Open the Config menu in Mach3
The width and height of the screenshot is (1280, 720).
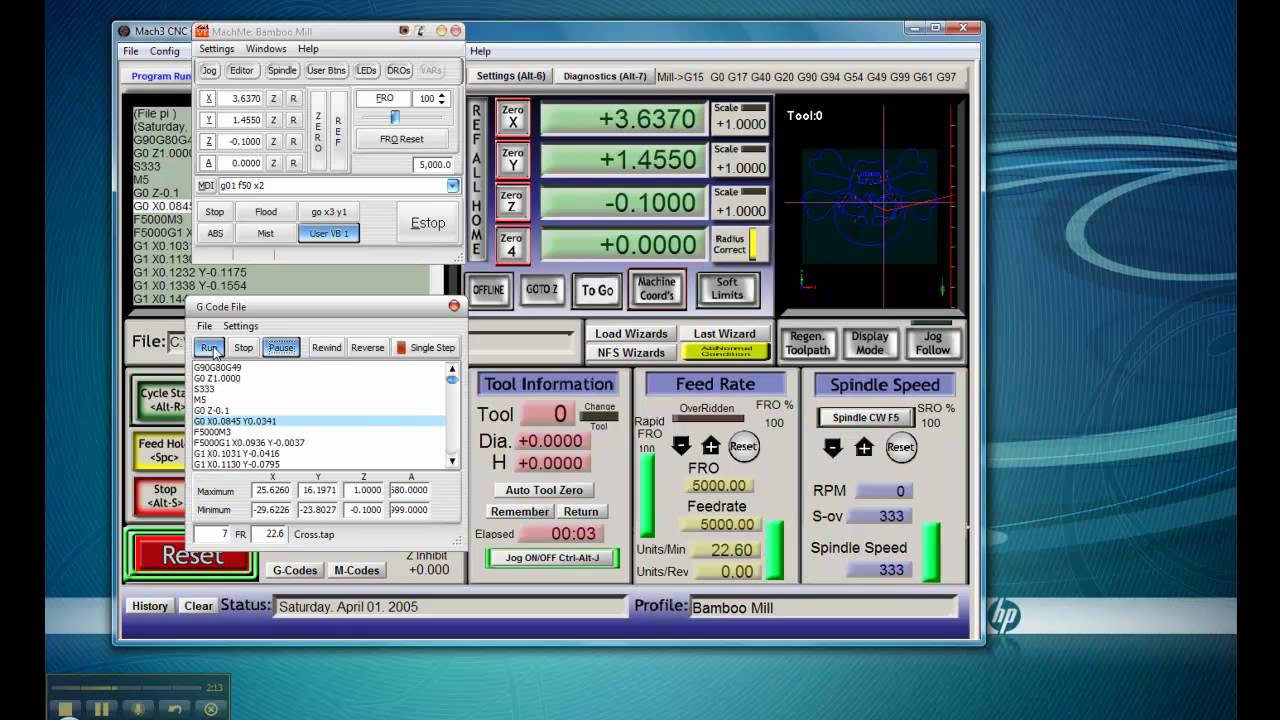[165, 51]
